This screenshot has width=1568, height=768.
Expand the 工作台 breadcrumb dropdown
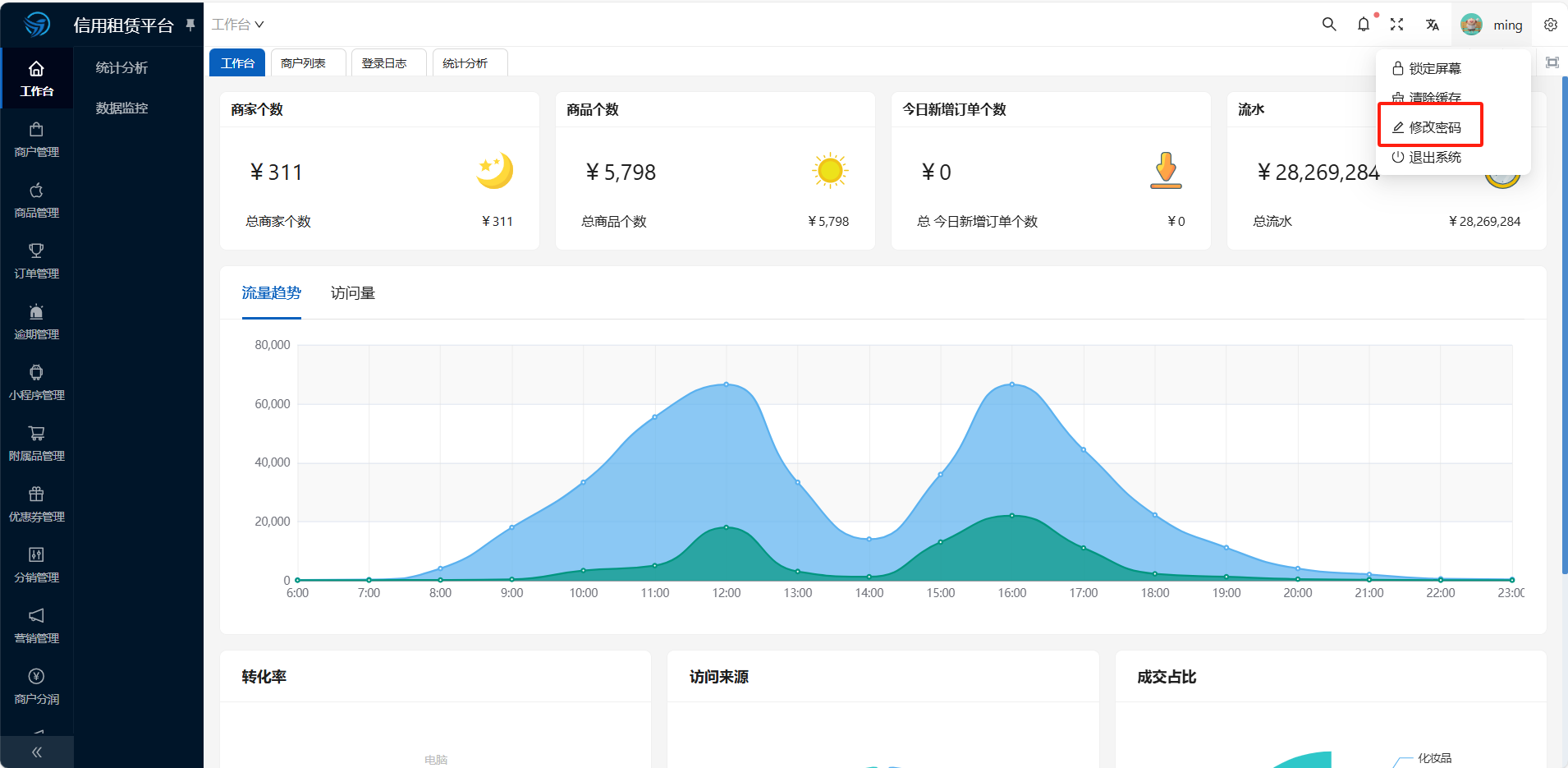click(238, 25)
